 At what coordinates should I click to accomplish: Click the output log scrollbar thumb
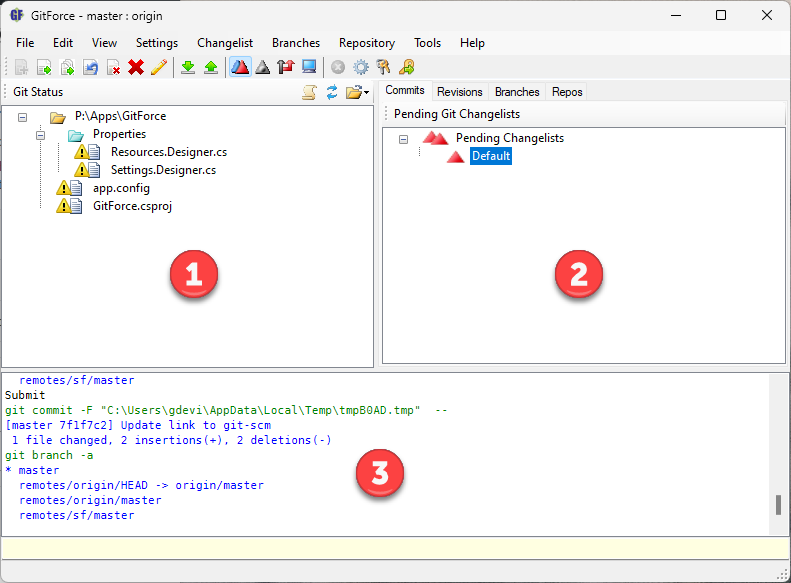pyautogui.click(x=778, y=505)
